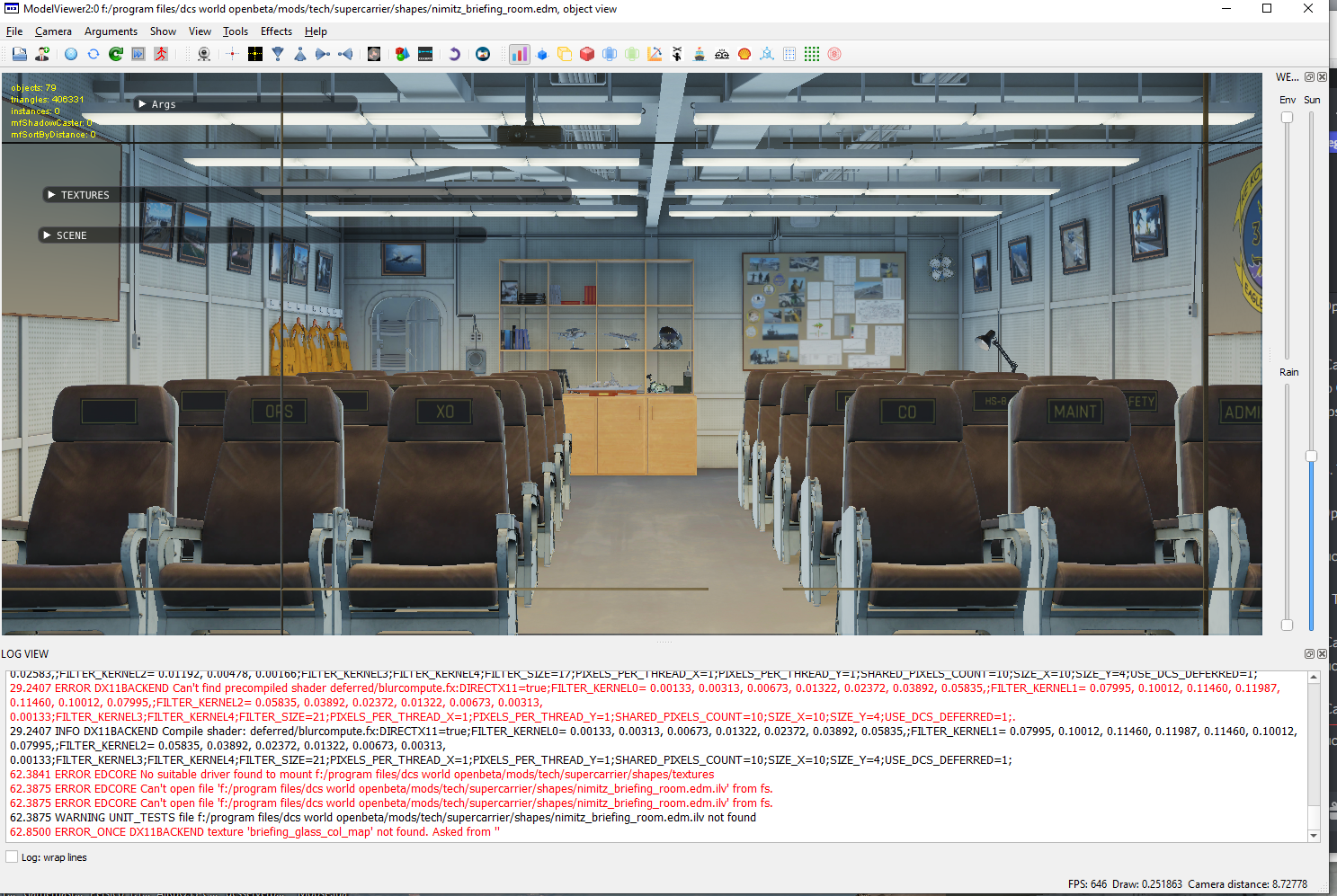This screenshot has width=1337, height=896.
Task: Click the green reload arrow icon
Action: click(x=116, y=54)
